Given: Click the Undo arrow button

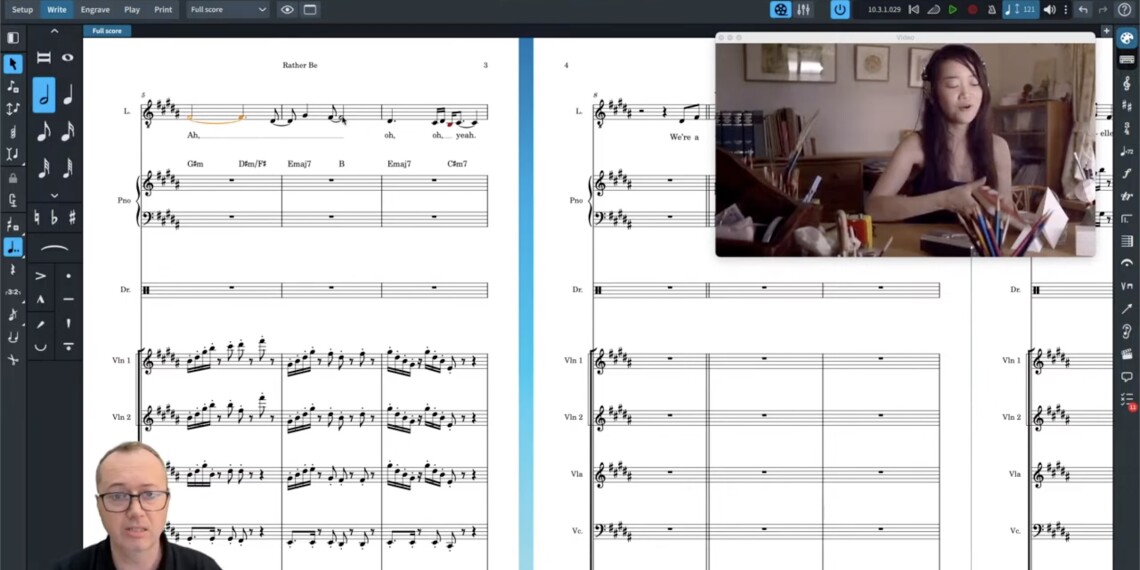Looking at the screenshot, I should pyautogui.click(x=1083, y=10).
